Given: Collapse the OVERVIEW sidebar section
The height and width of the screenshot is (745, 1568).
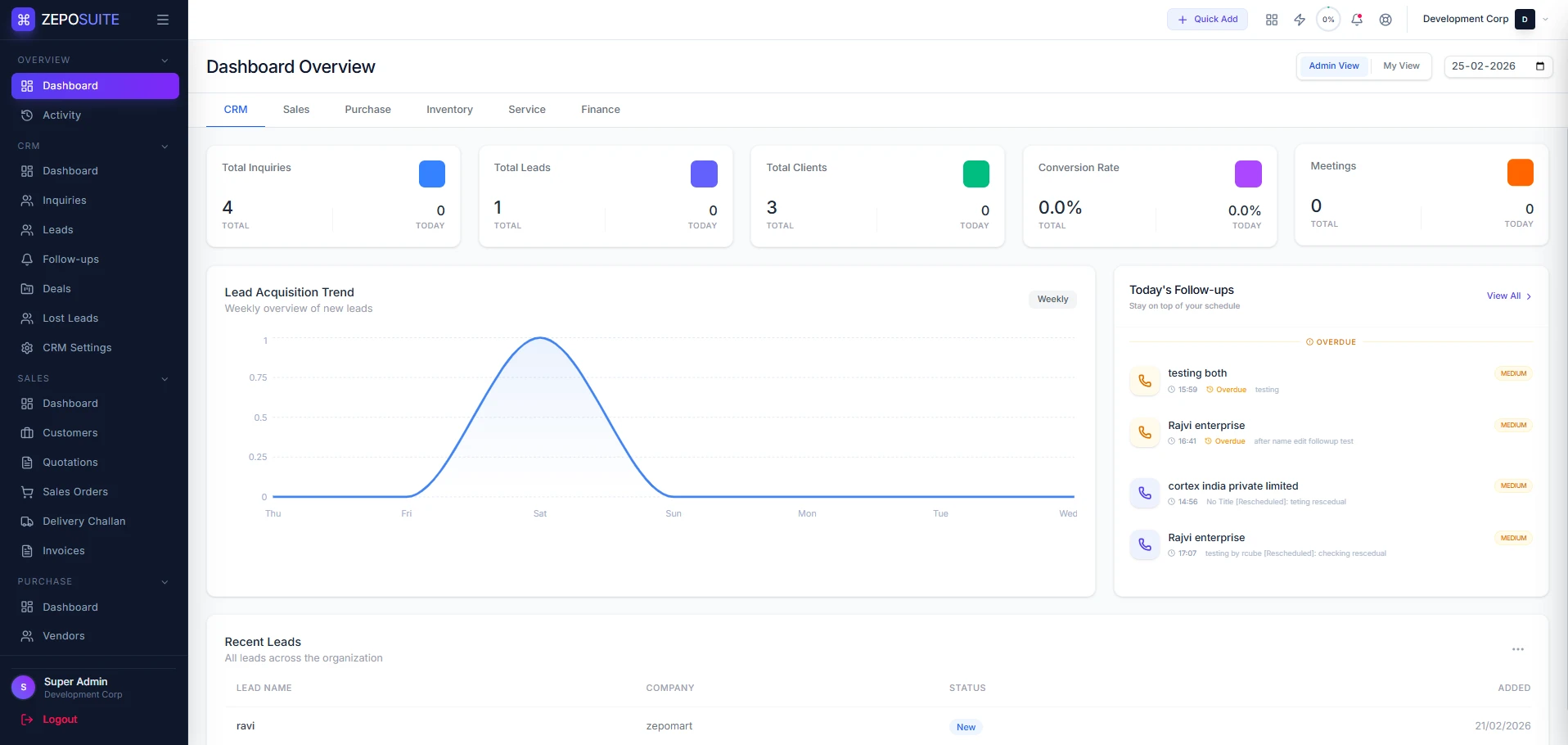Looking at the screenshot, I should (164, 60).
